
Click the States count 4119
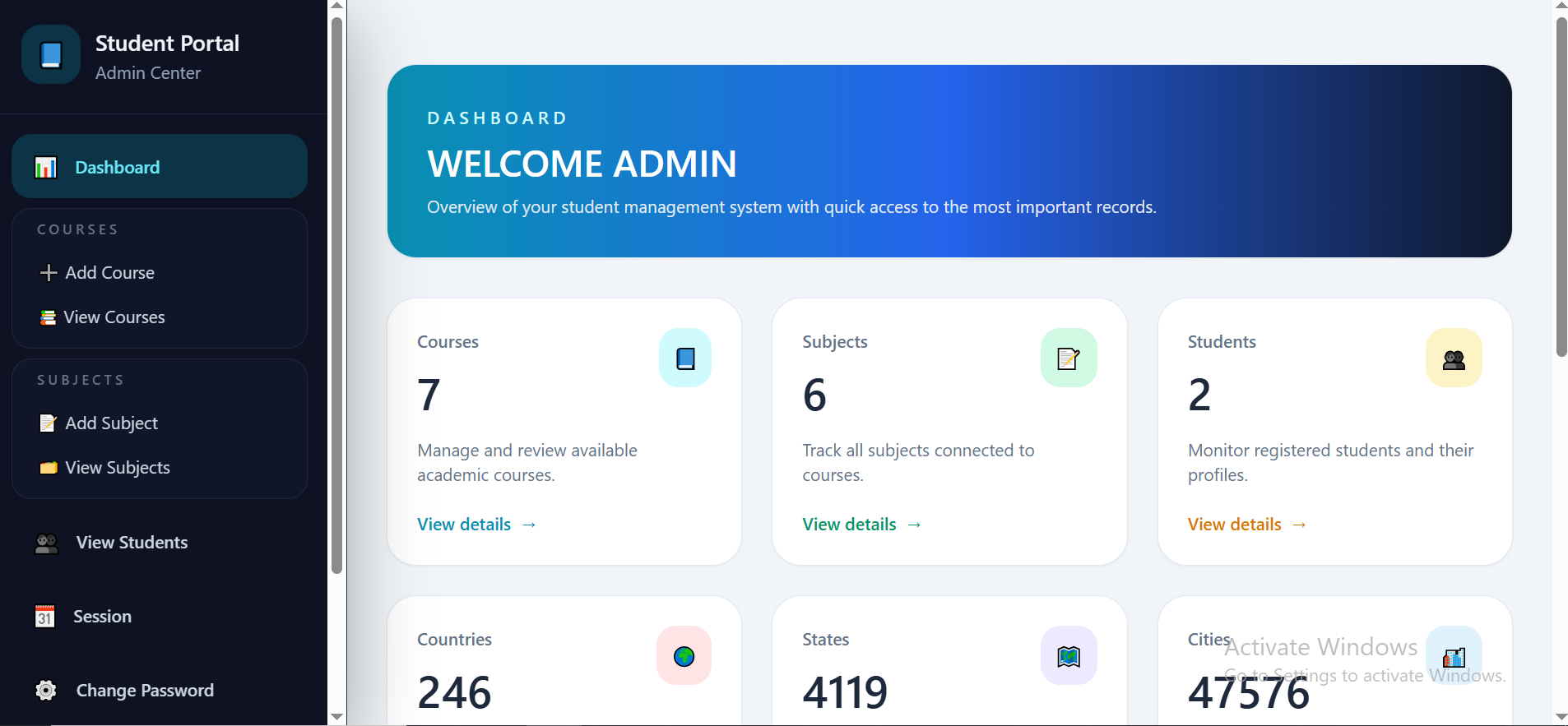pyautogui.click(x=845, y=692)
